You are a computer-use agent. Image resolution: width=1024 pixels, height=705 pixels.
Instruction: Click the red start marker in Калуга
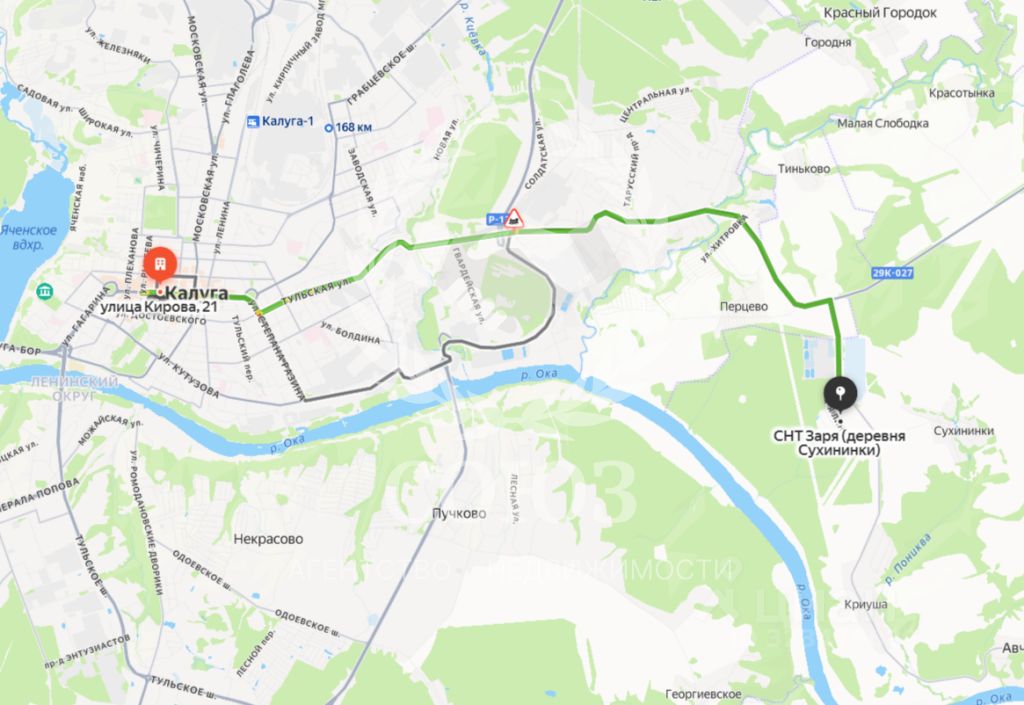pos(160,265)
